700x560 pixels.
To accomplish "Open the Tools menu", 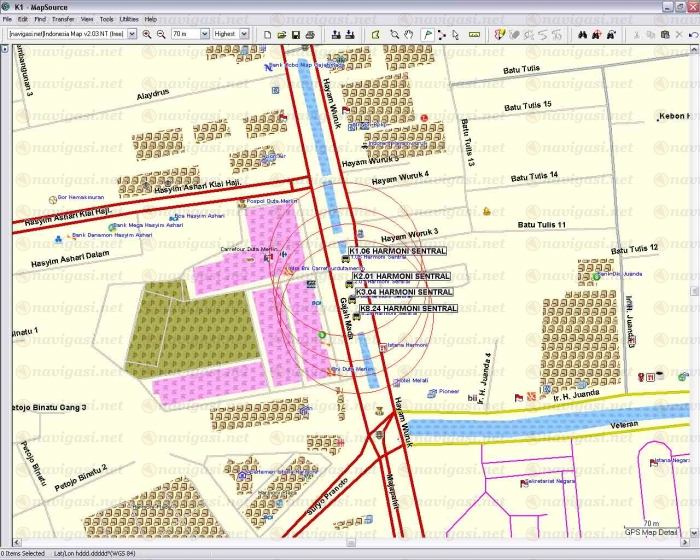I will click(106, 19).
